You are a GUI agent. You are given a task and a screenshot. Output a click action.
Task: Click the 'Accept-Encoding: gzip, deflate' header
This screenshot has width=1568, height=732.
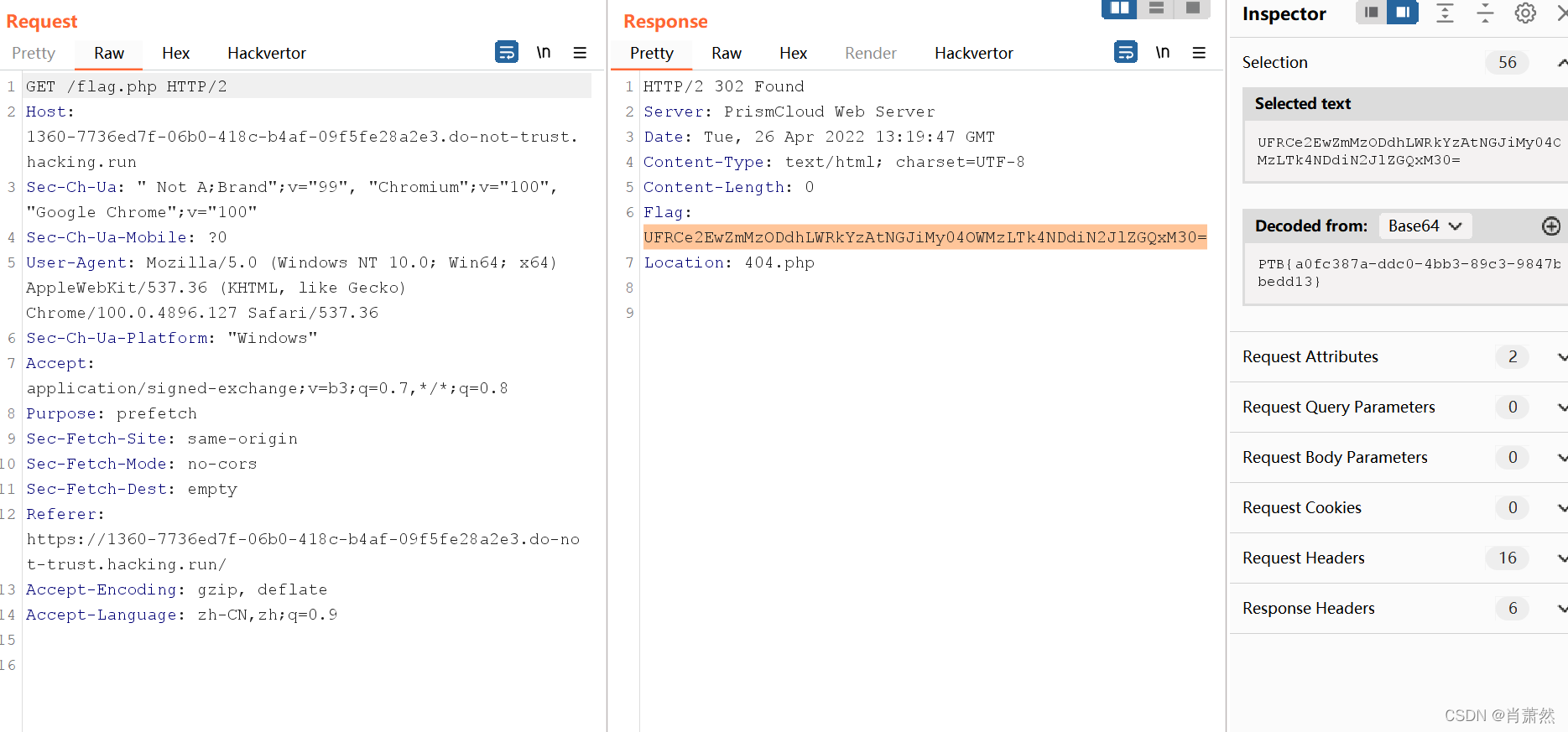[177, 589]
